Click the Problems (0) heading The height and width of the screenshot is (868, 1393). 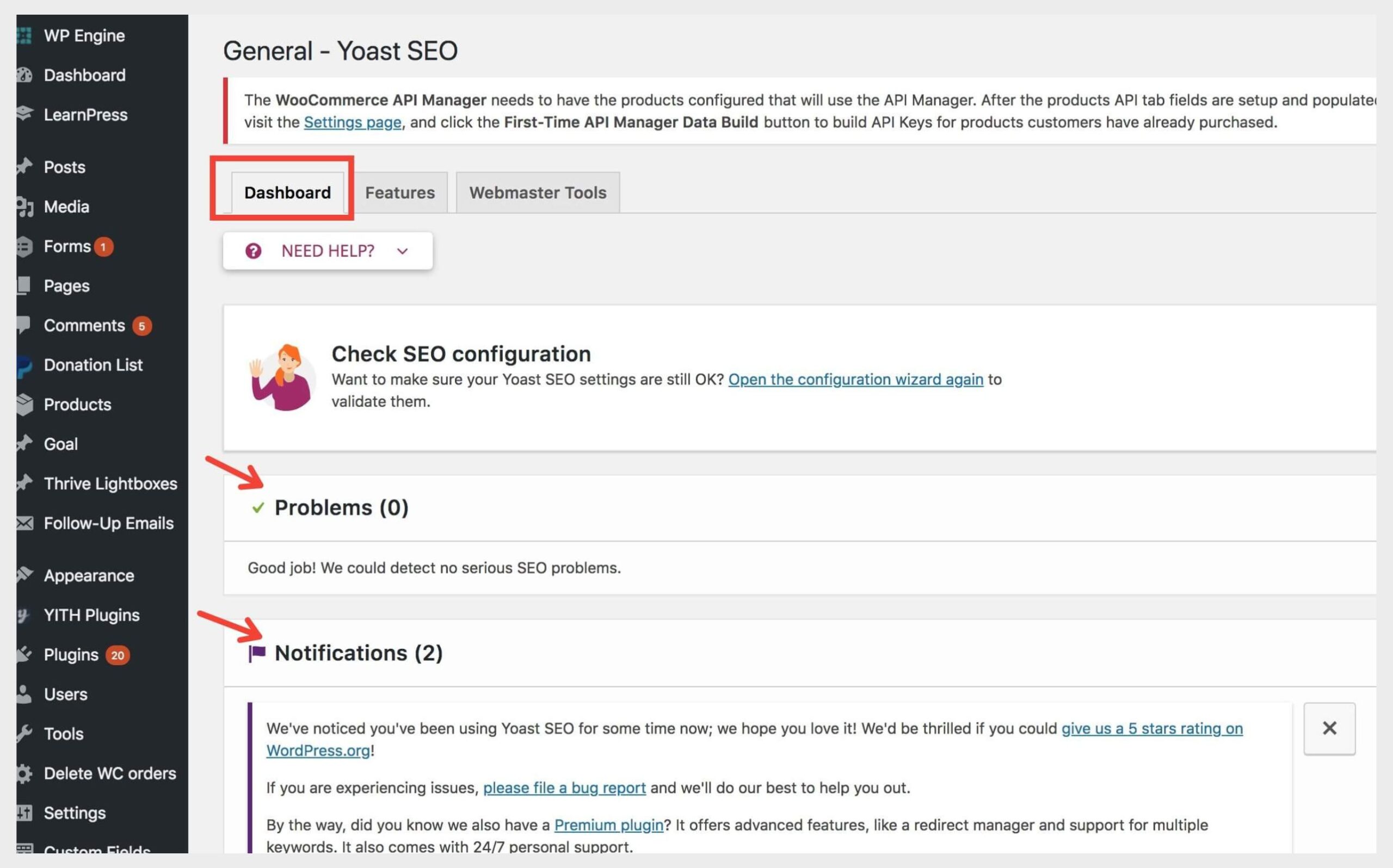point(341,507)
